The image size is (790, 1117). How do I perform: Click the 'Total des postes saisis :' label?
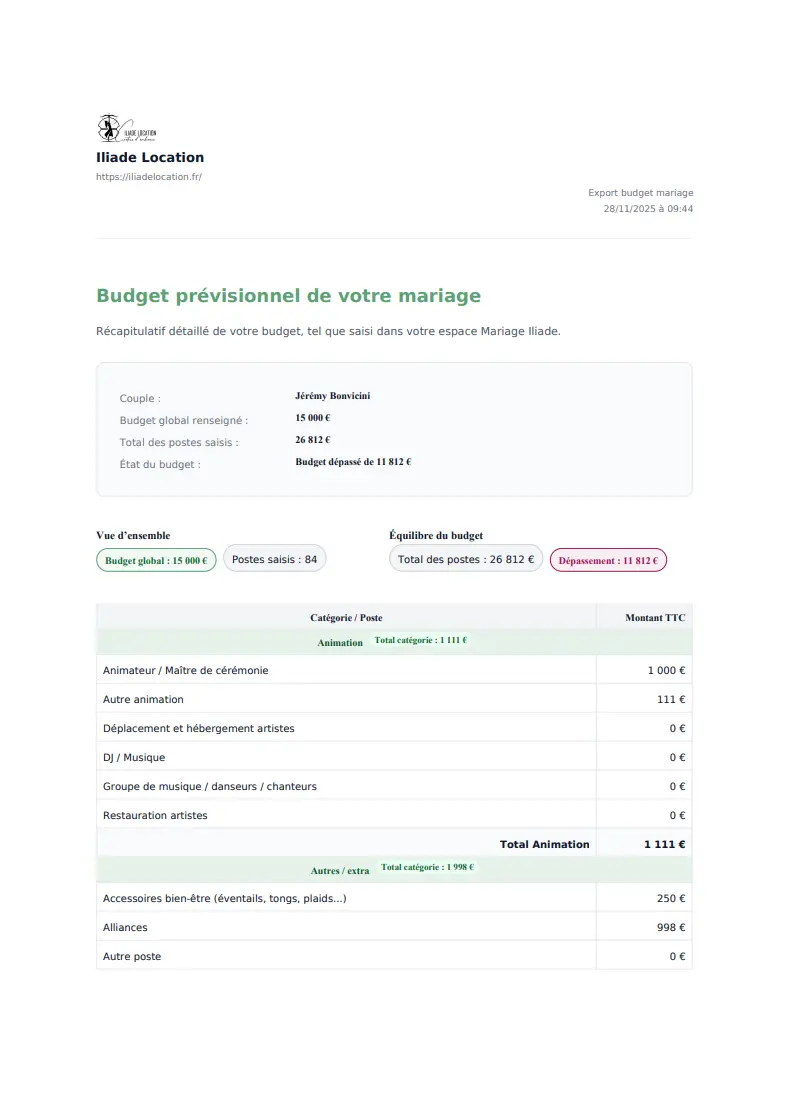click(179, 442)
